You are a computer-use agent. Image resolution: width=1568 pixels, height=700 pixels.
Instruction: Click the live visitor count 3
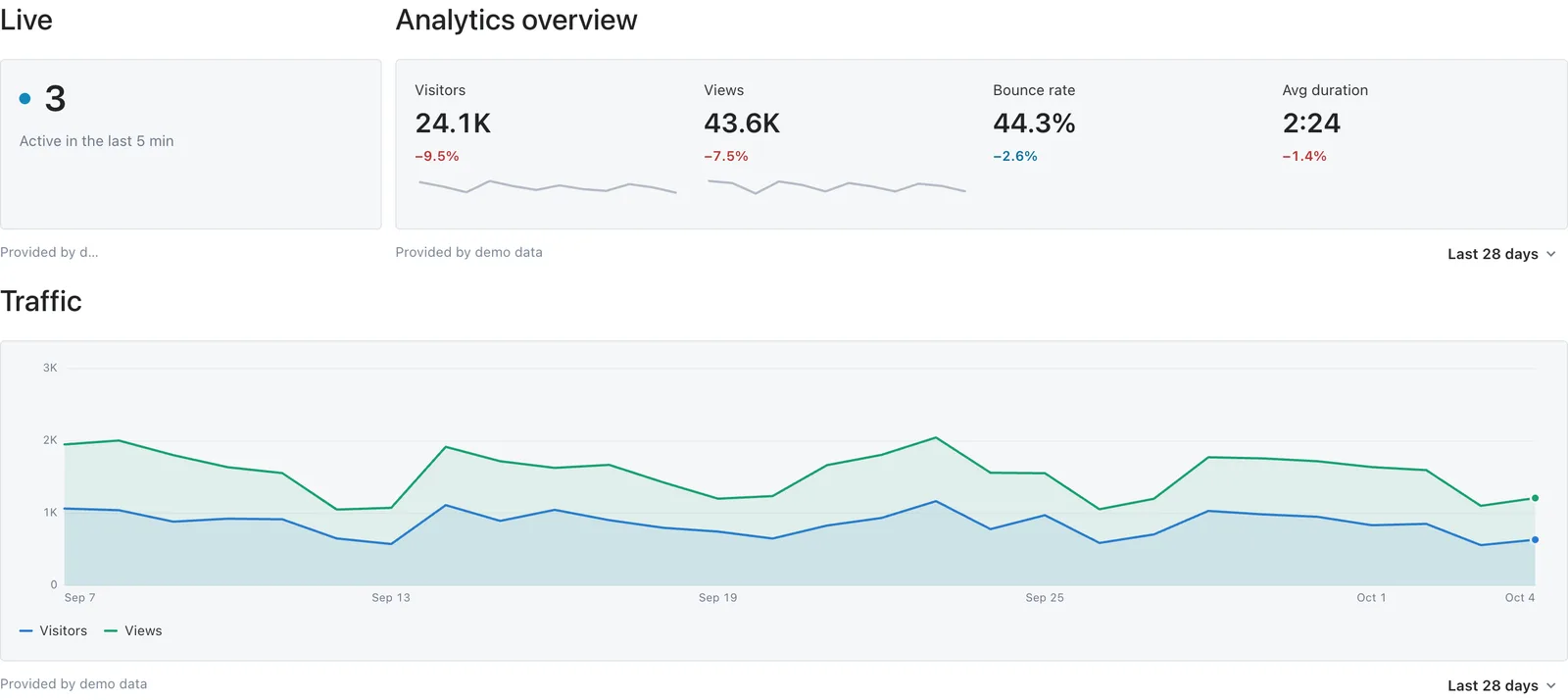coord(56,98)
